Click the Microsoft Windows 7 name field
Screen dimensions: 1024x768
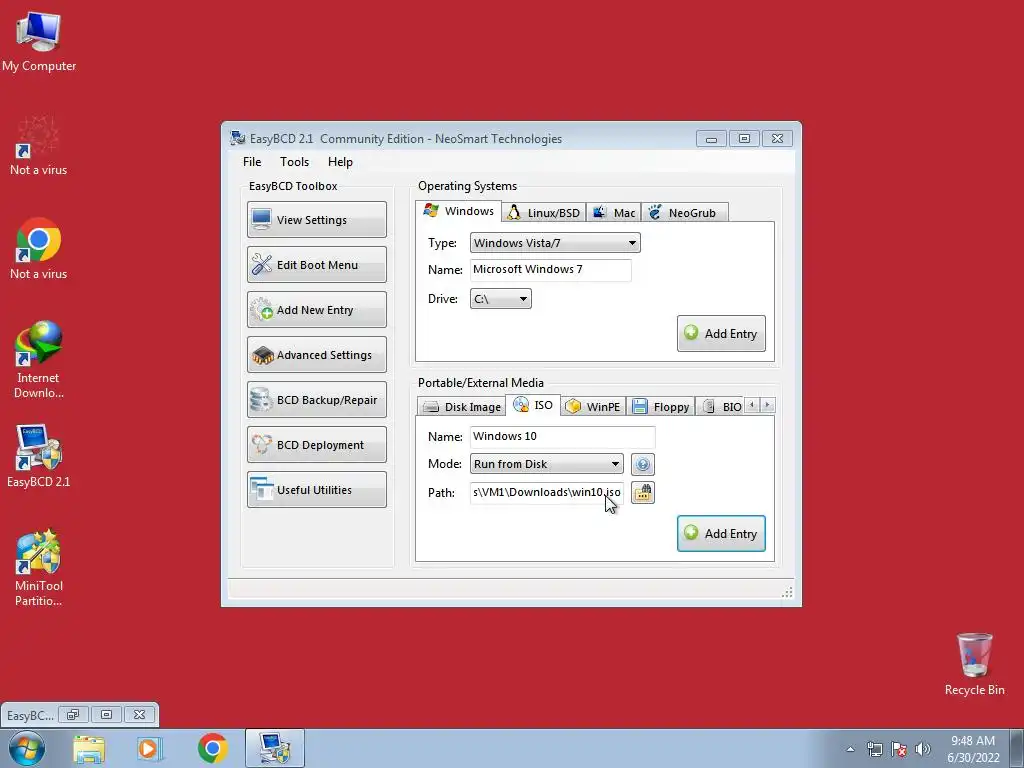(551, 270)
